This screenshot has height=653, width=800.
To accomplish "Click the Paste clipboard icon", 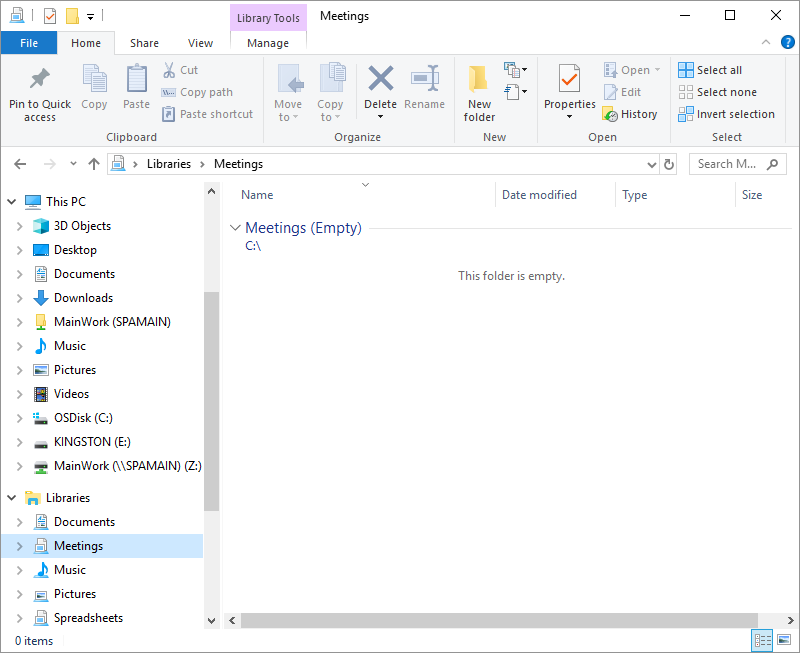I will pos(137,79).
